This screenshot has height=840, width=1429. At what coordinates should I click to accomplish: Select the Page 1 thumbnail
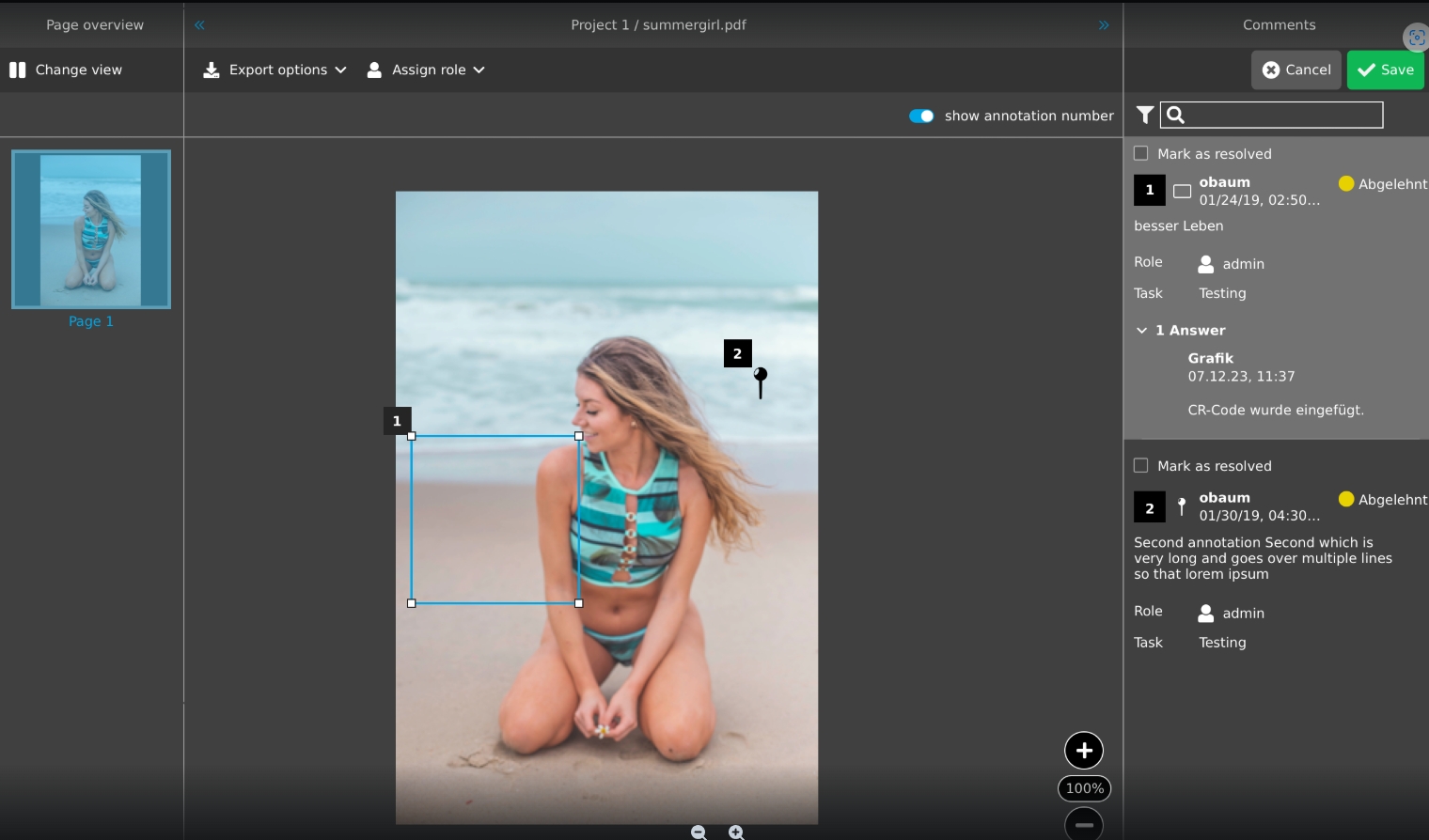(x=91, y=230)
